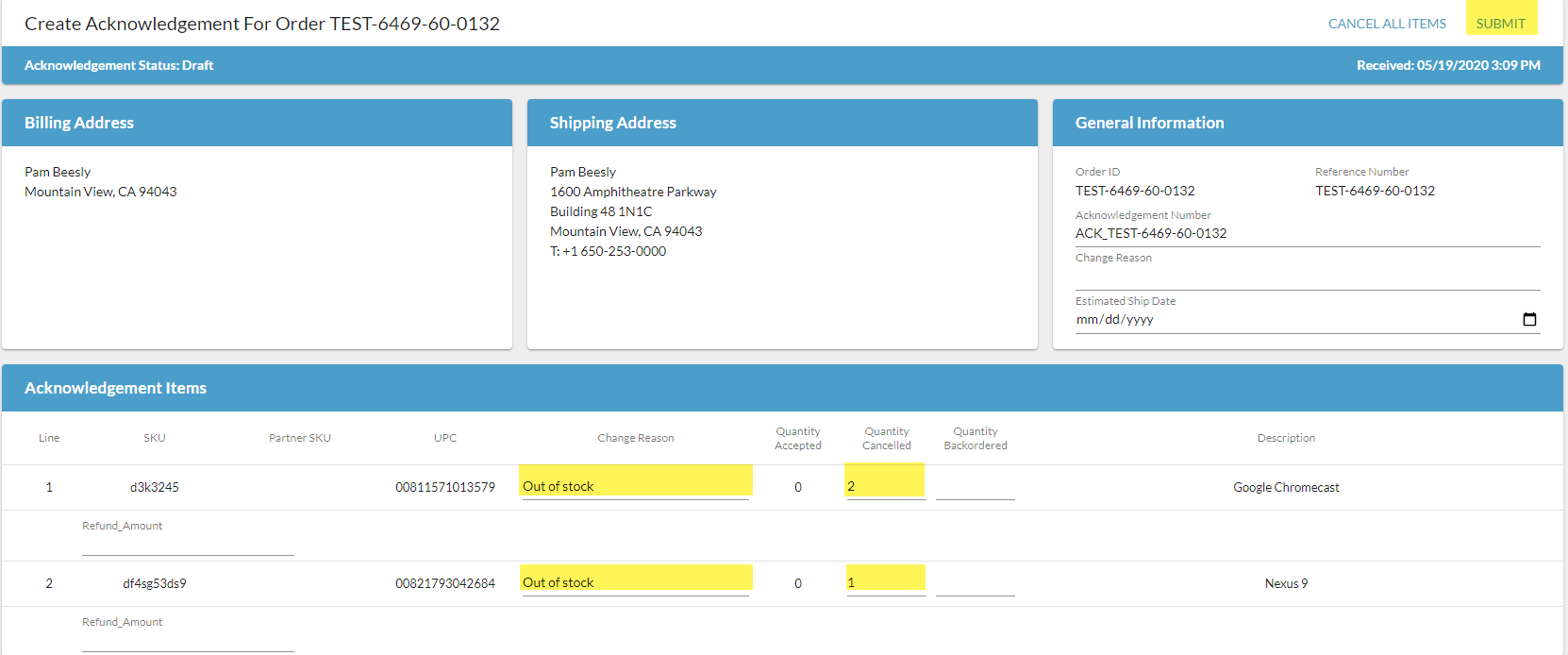The width and height of the screenshot is (1568, 655).
Task: Edit Quantity Cancelled for line 2
Action: point(885,582)
